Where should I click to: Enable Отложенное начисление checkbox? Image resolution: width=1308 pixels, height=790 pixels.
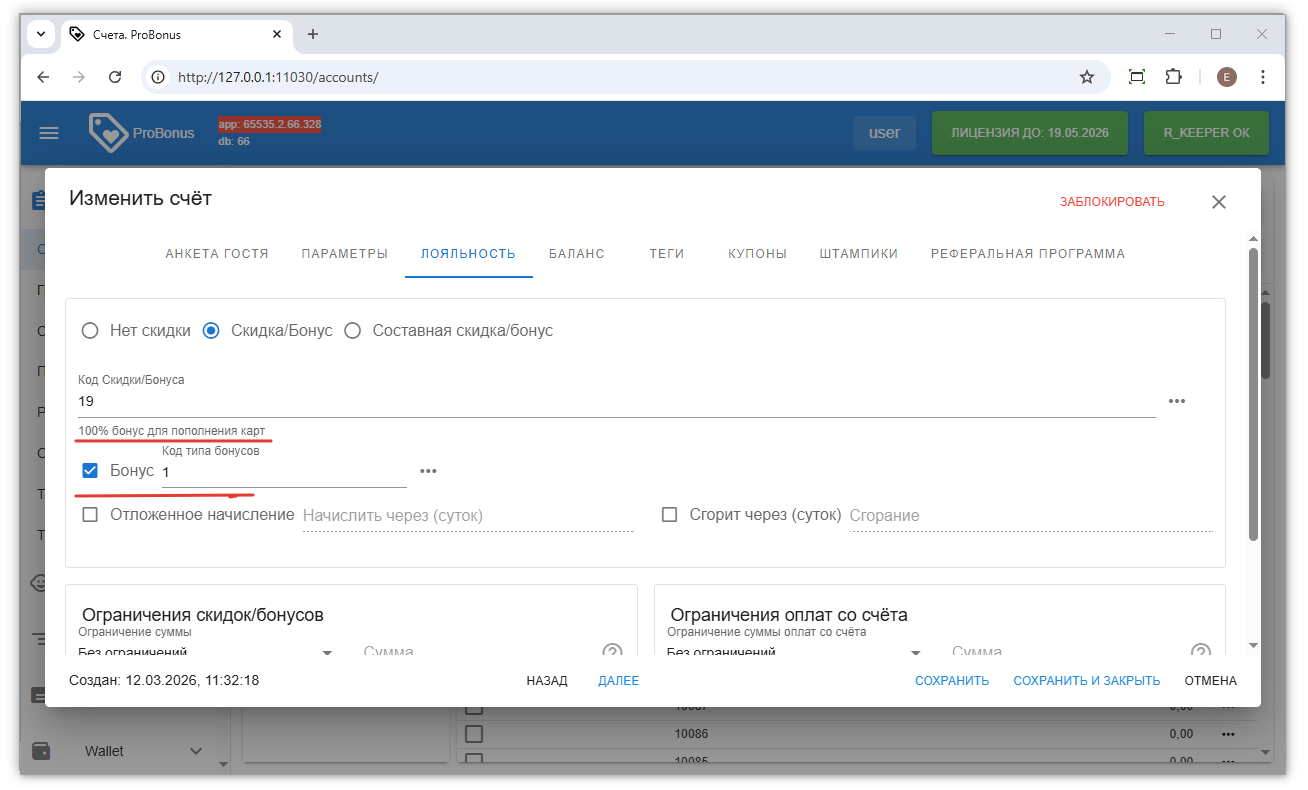click(90, 515)
